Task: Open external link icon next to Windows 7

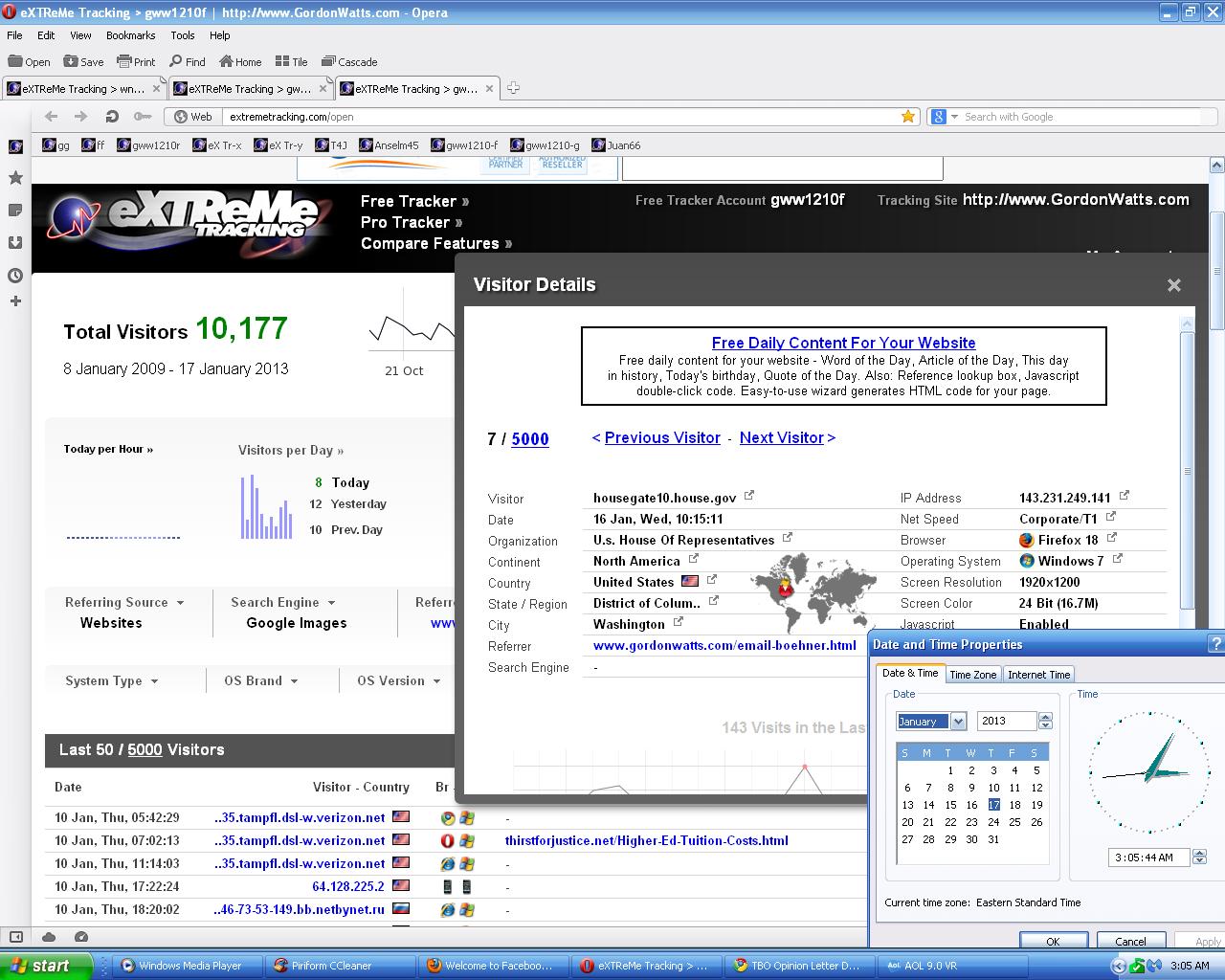Action: click(x=1117, y=559)
